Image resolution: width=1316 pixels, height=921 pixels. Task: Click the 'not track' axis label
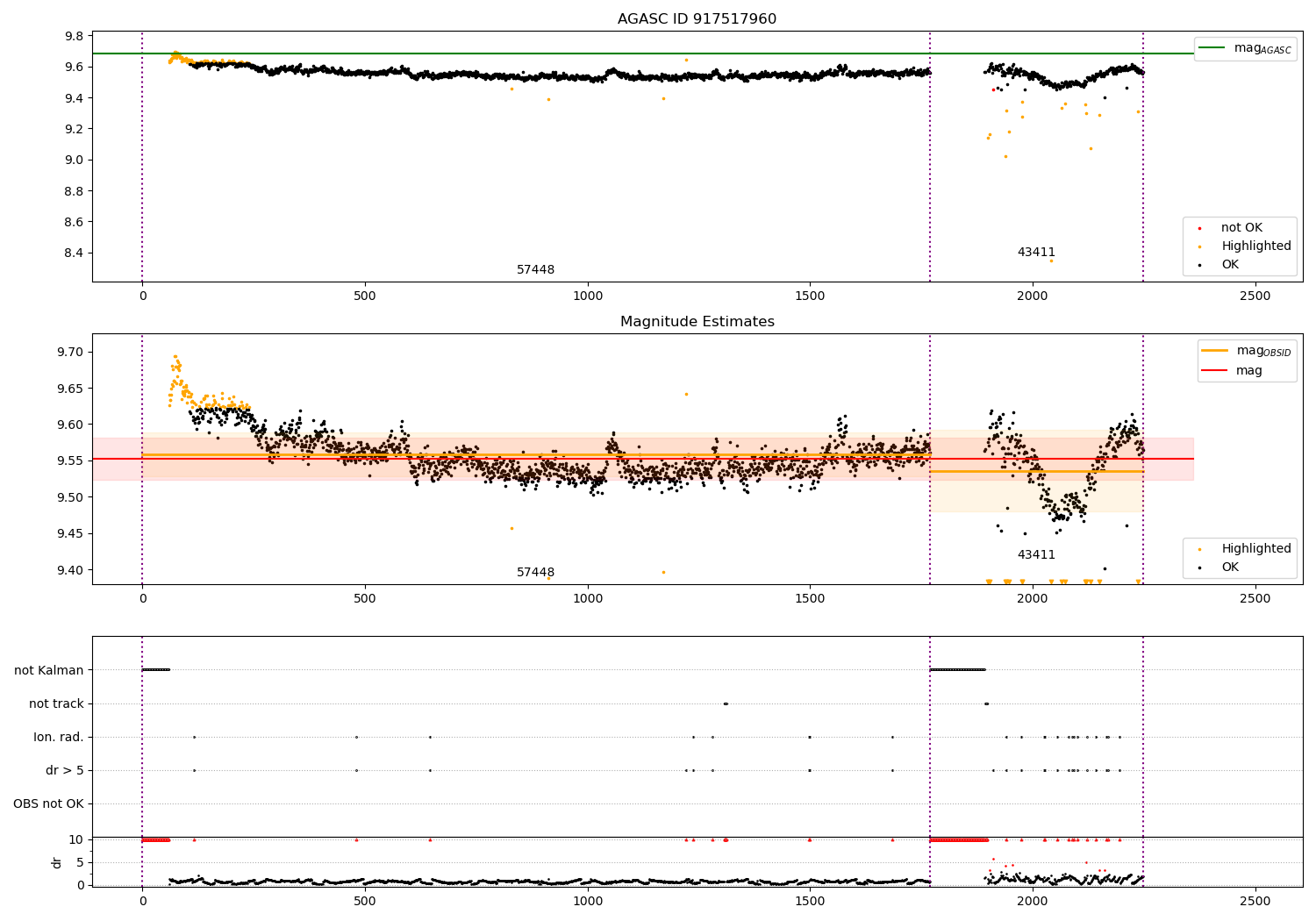click(56, 703)
